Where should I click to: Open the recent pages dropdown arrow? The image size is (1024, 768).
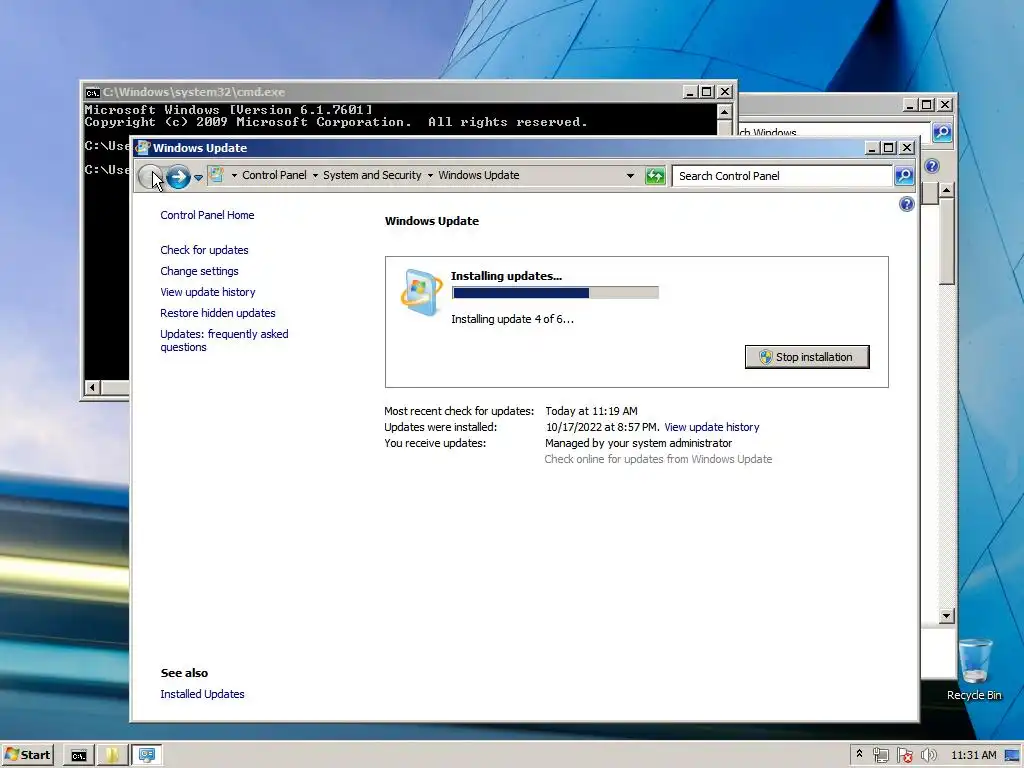[x=199, y=176]
